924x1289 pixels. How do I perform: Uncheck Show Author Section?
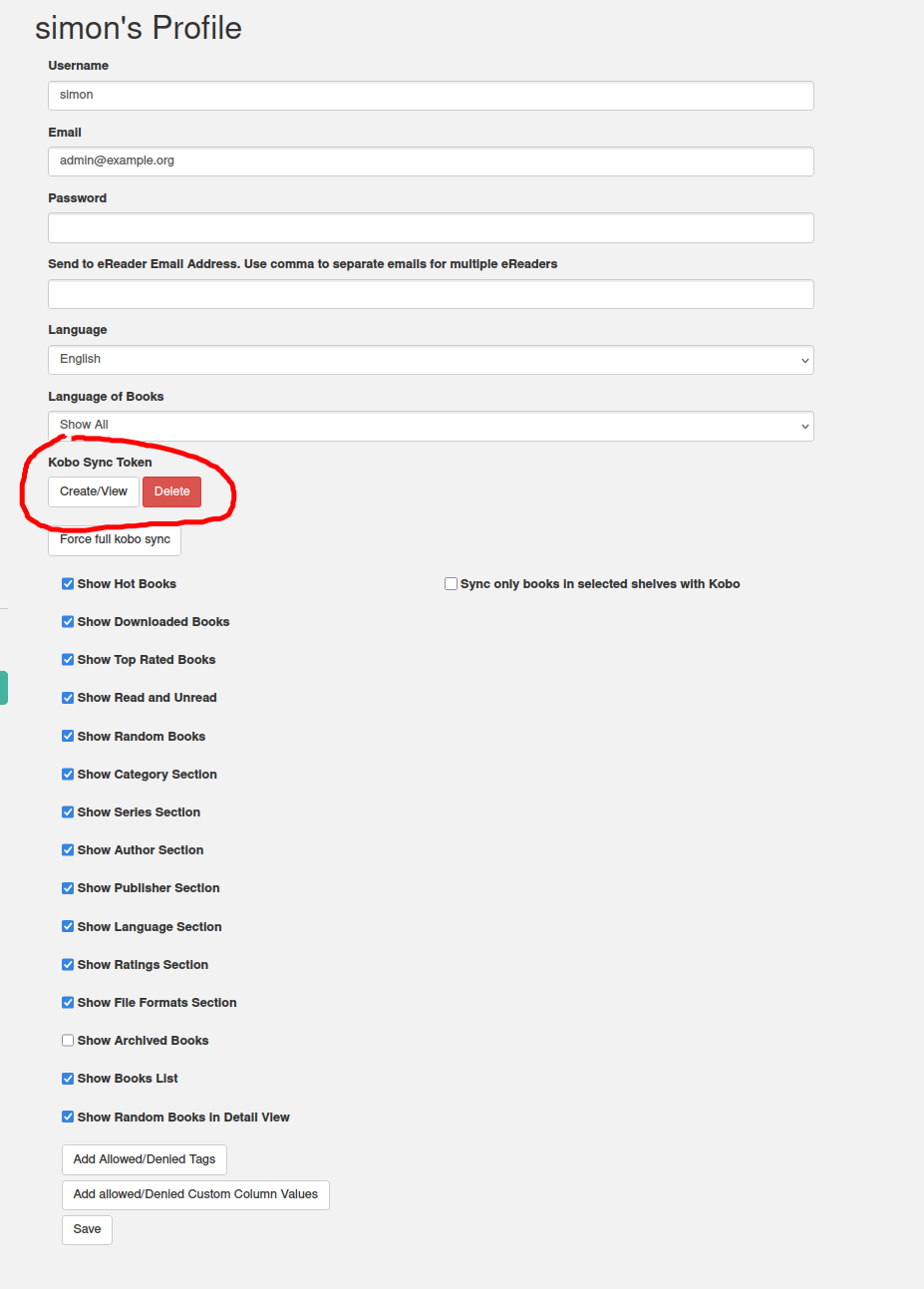pos(68,850)
